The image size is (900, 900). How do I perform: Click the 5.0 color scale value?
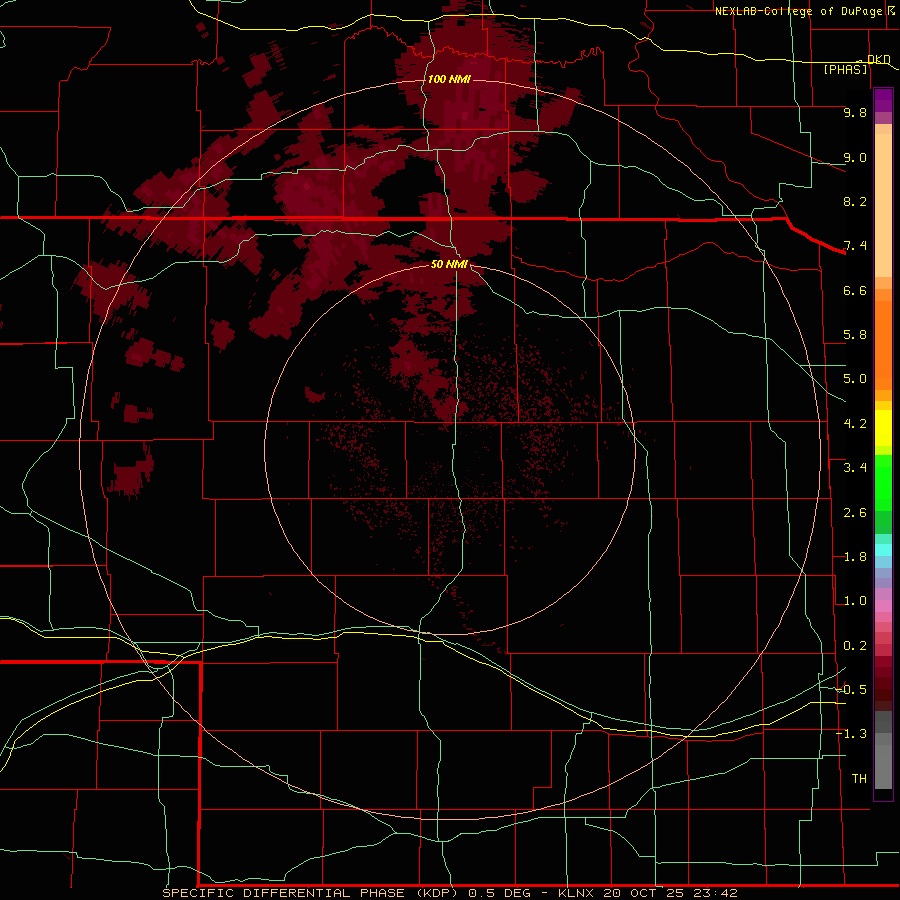tap(855, 379)
